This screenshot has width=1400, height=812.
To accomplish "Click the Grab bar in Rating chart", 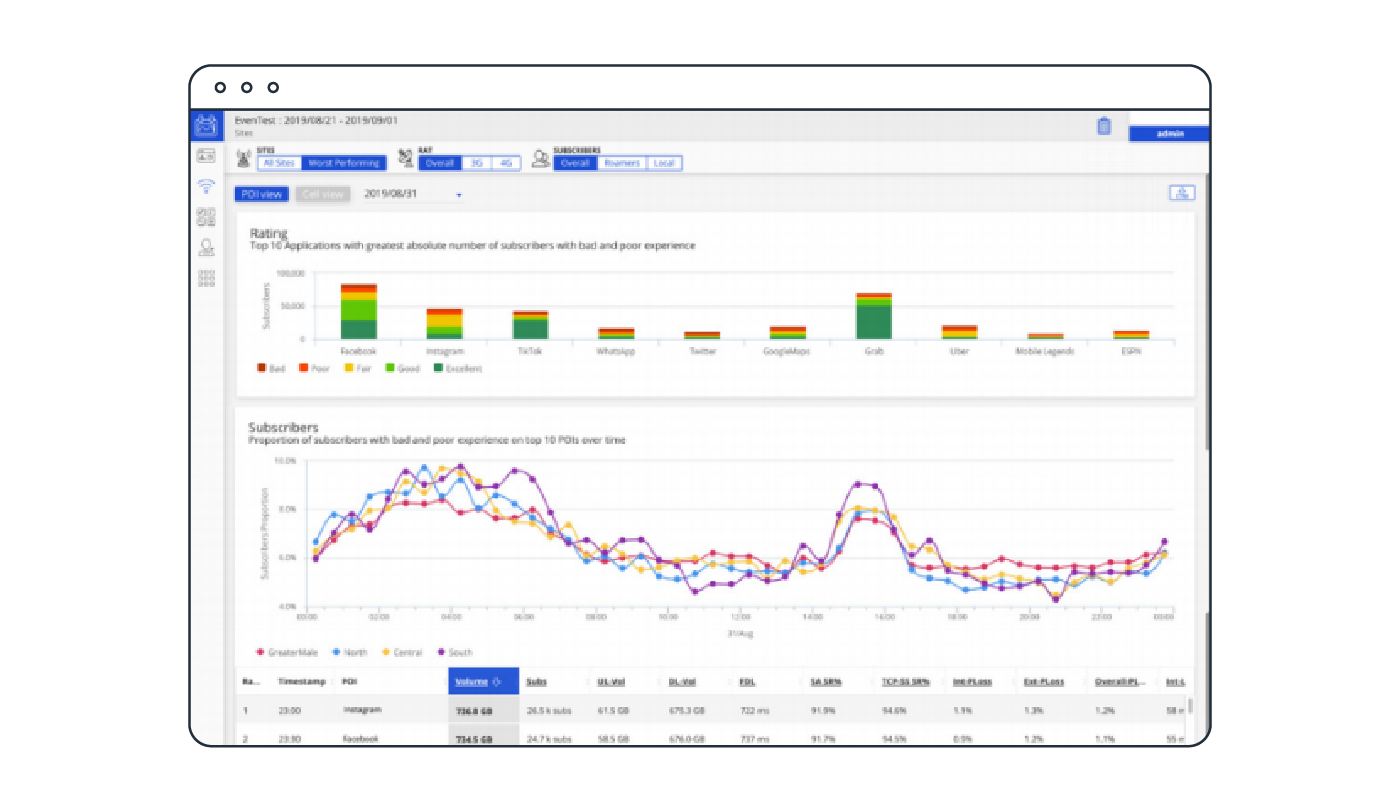I will coord(873,317).
